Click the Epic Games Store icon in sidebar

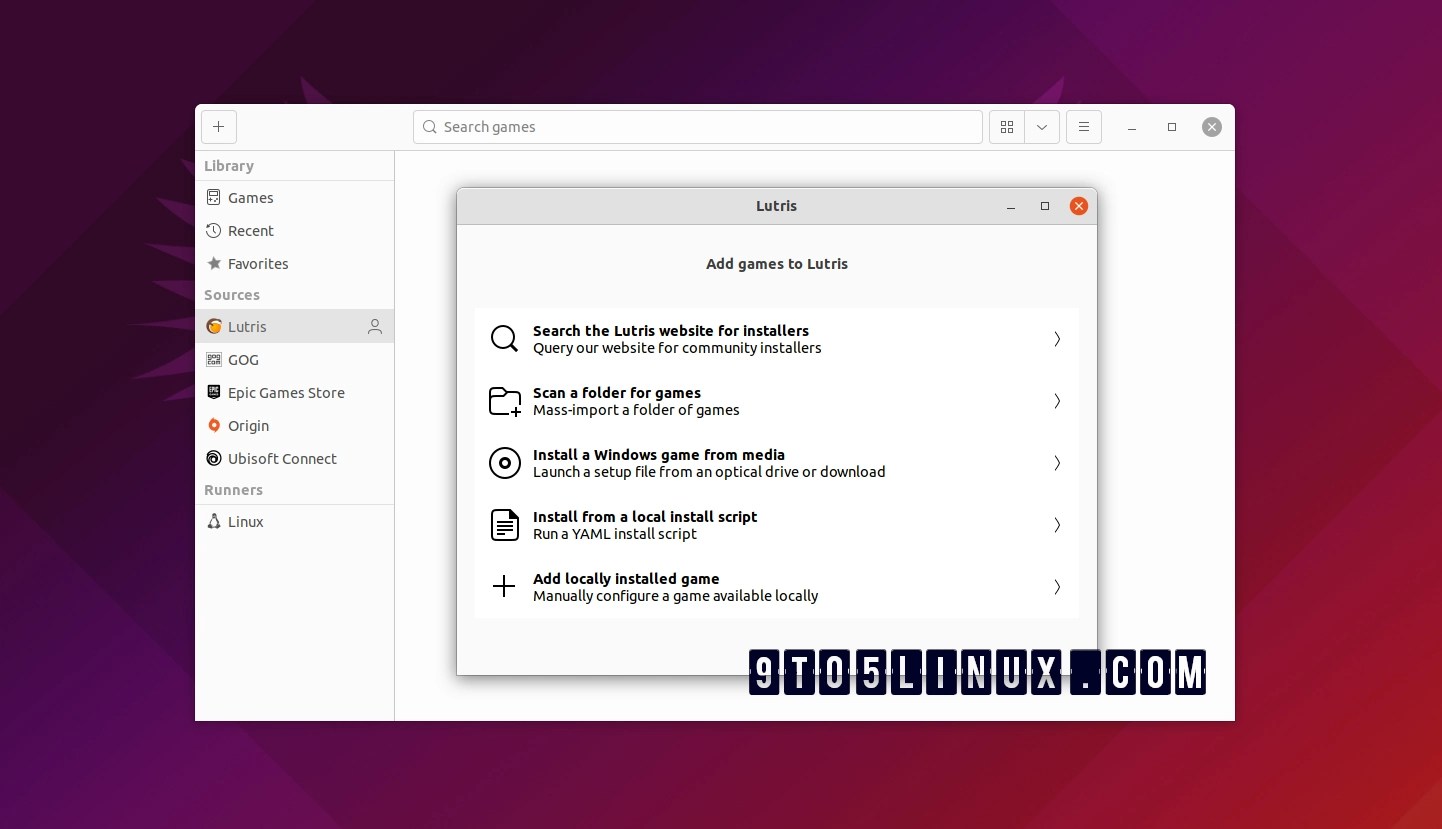[214, 392]
